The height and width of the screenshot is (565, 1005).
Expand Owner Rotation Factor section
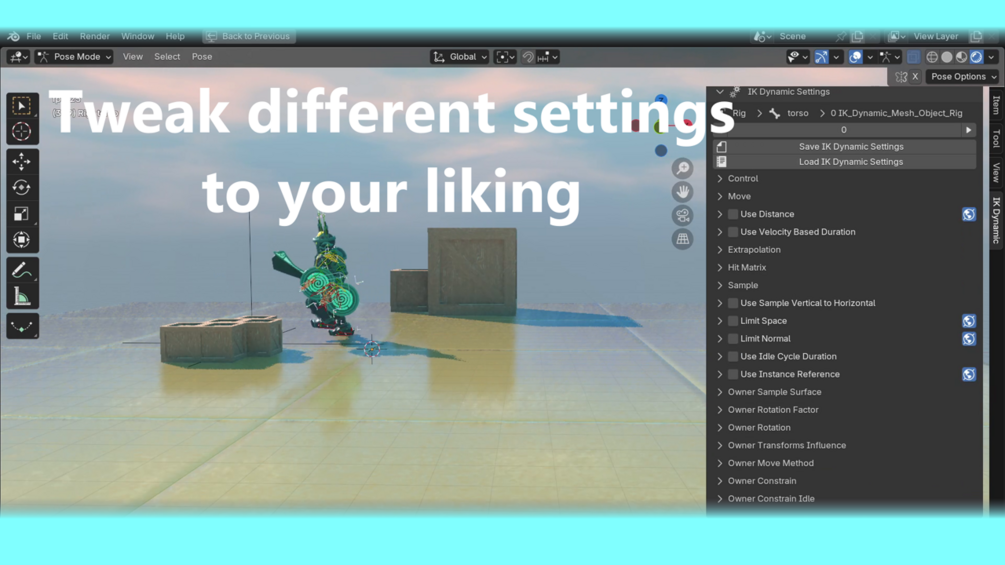click(720, 410)
